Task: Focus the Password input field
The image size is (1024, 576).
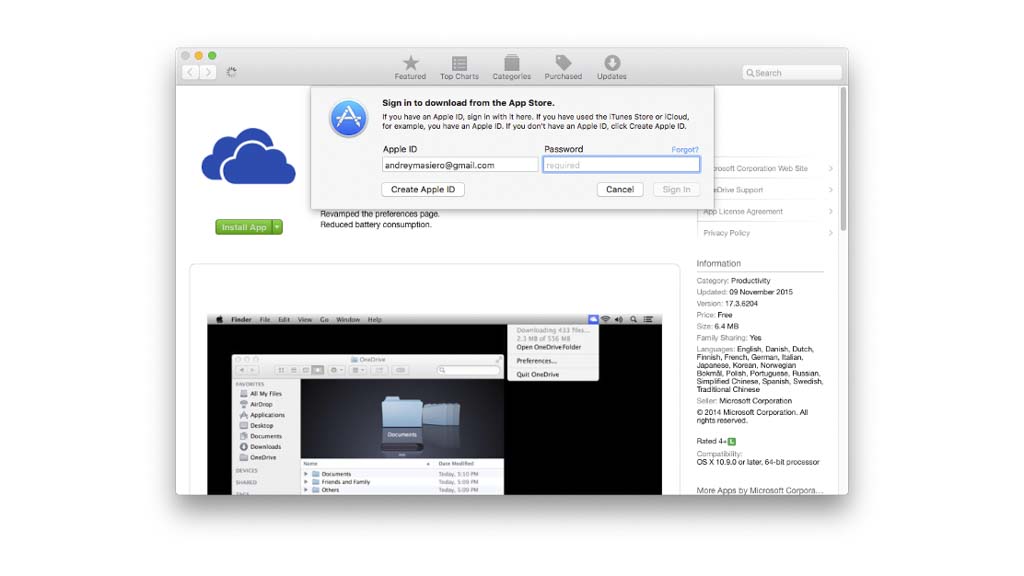Action: coord(621,165)
